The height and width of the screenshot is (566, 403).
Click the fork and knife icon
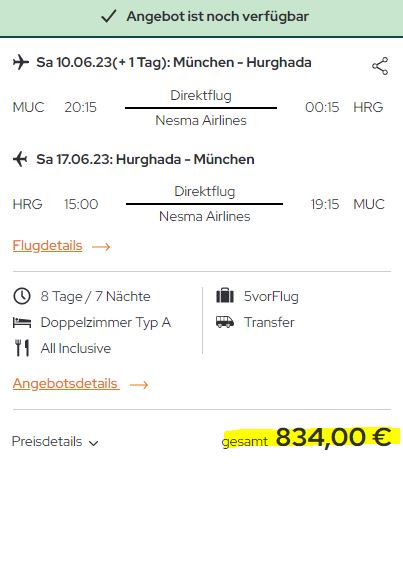click(x=22, y=348)
